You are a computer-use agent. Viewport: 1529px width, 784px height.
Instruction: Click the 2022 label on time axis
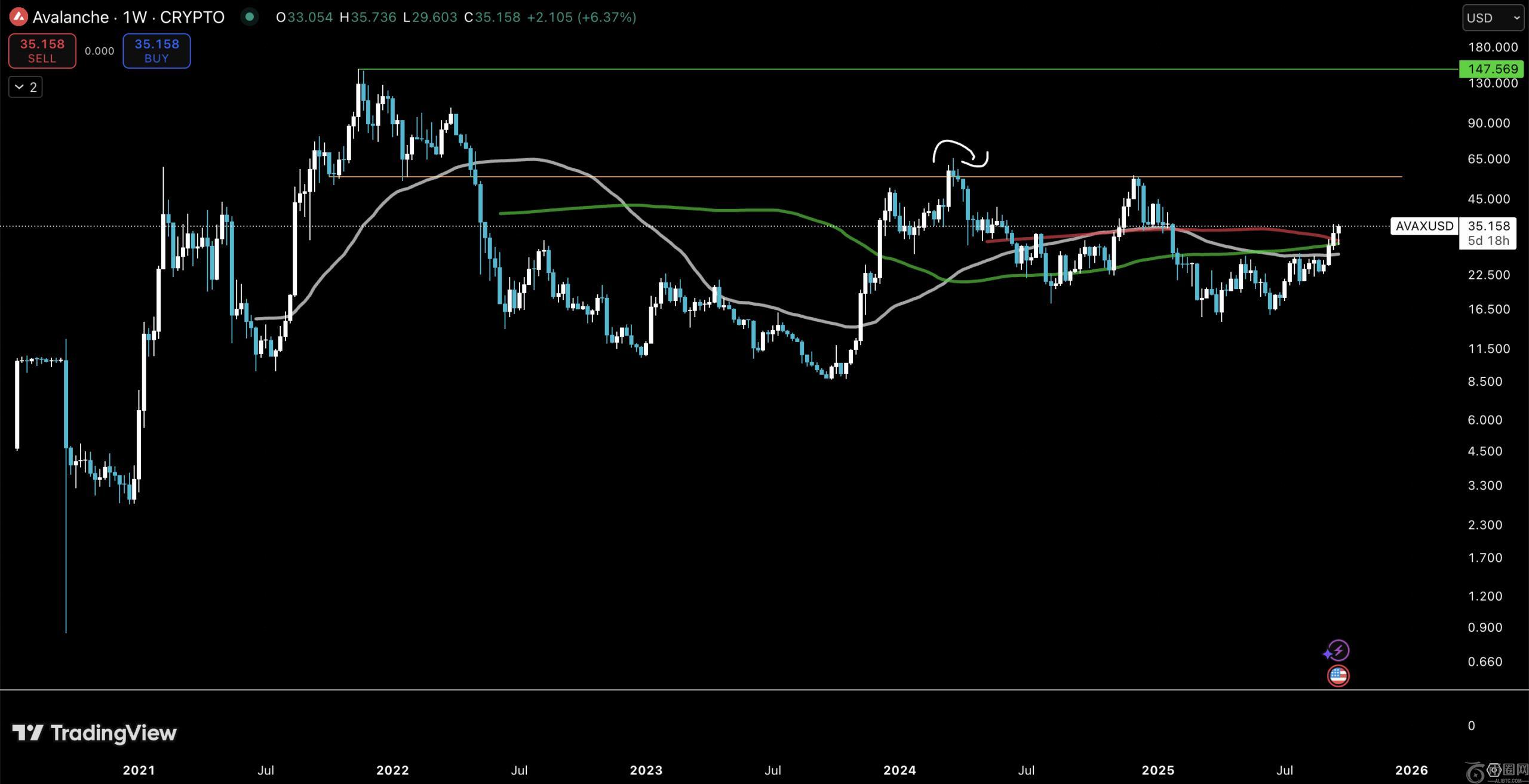pos(392,770)
